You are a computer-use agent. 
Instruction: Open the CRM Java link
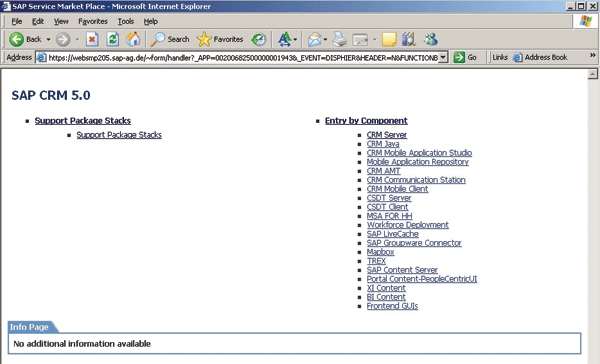click(383, 144)
